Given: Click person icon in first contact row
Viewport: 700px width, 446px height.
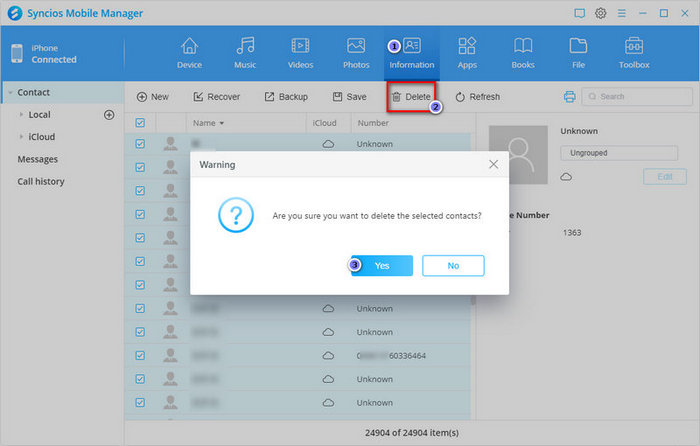Looking at the screenshot, I should (x=170, y=144).
